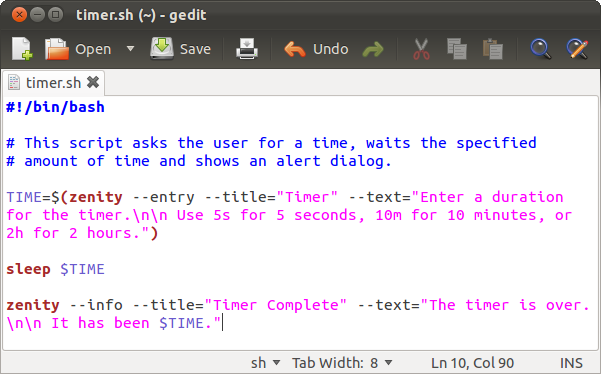Undo the last edit
Screen dimensions: 601x374
316,49
